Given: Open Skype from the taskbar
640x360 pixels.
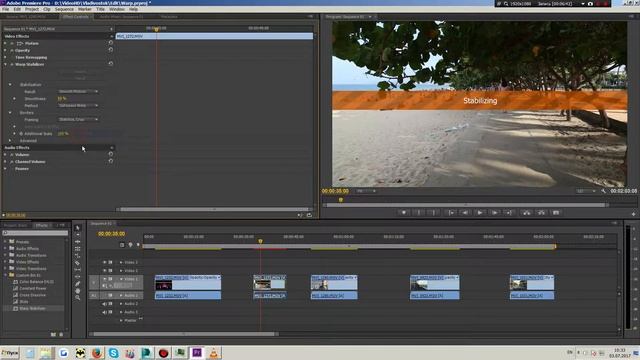Looking at the screenshot, I should tap(113, 353).
